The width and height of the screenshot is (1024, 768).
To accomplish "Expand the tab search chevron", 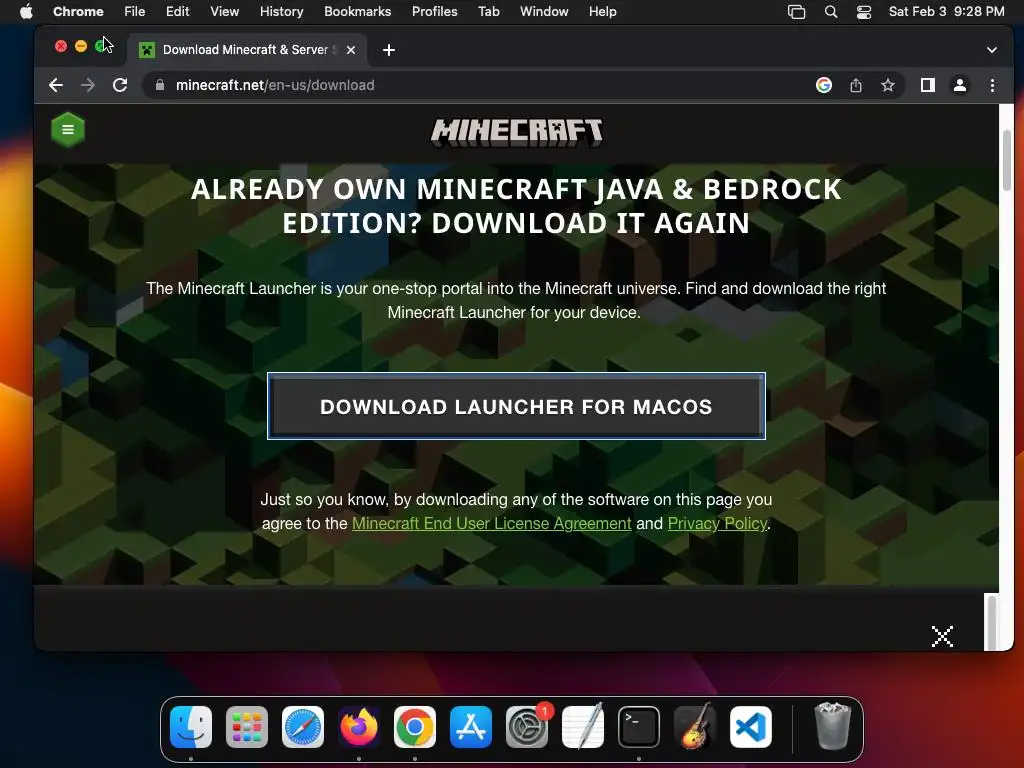I will (991, 50).
